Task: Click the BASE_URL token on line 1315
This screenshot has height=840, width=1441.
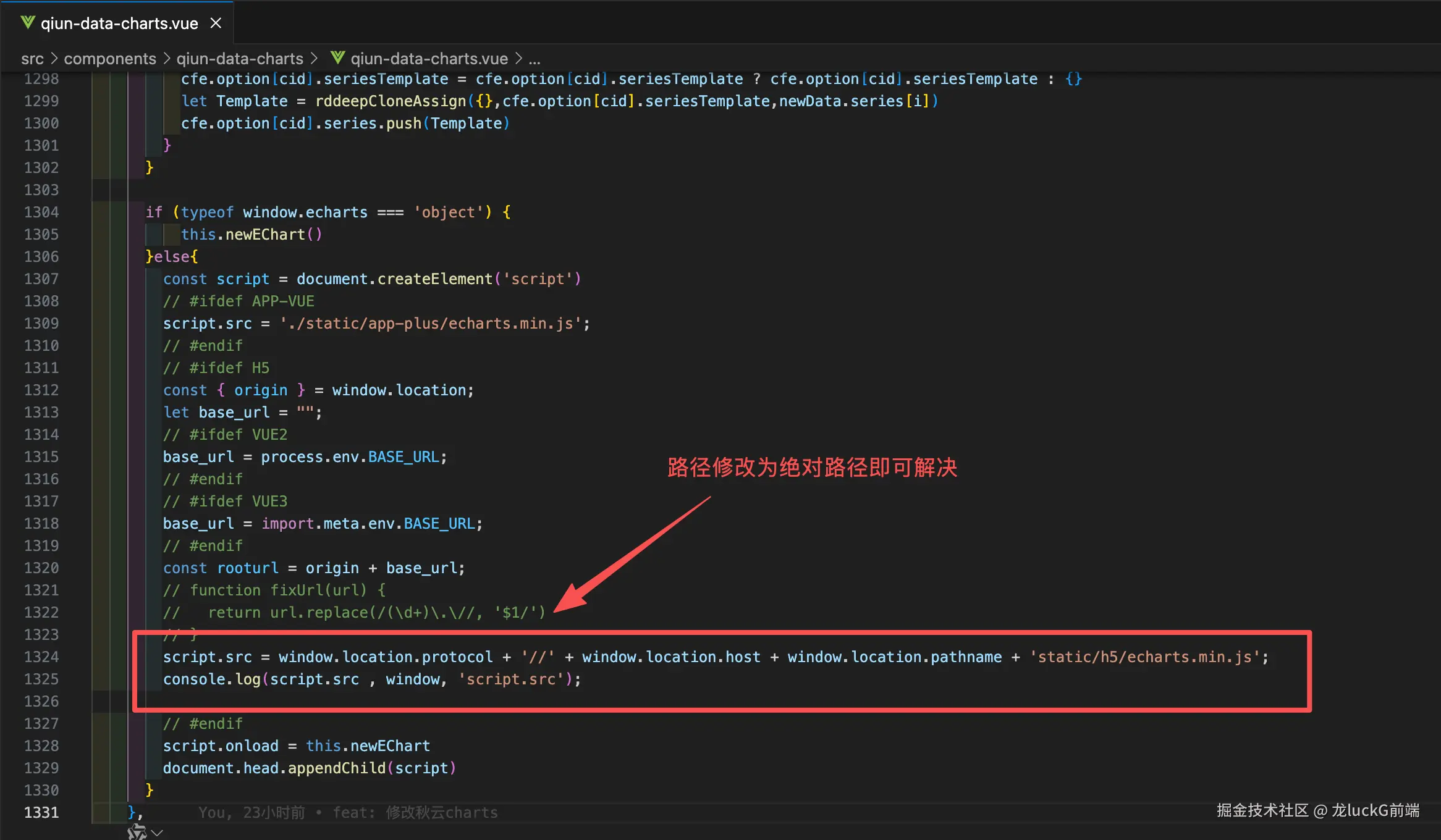Action: pyautogui.click(x=404, y=456)
